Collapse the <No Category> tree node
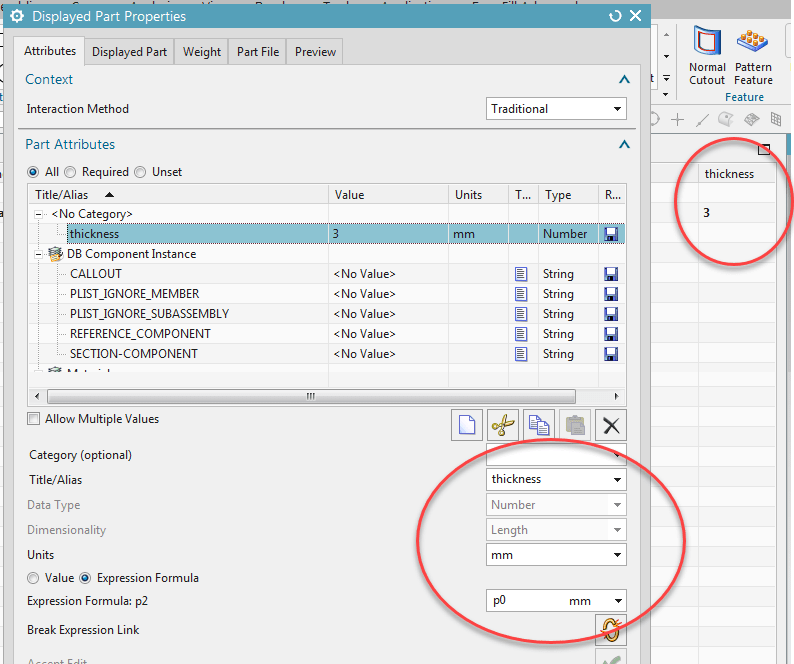This screenshot has width=794, height=664. [38, 214]
